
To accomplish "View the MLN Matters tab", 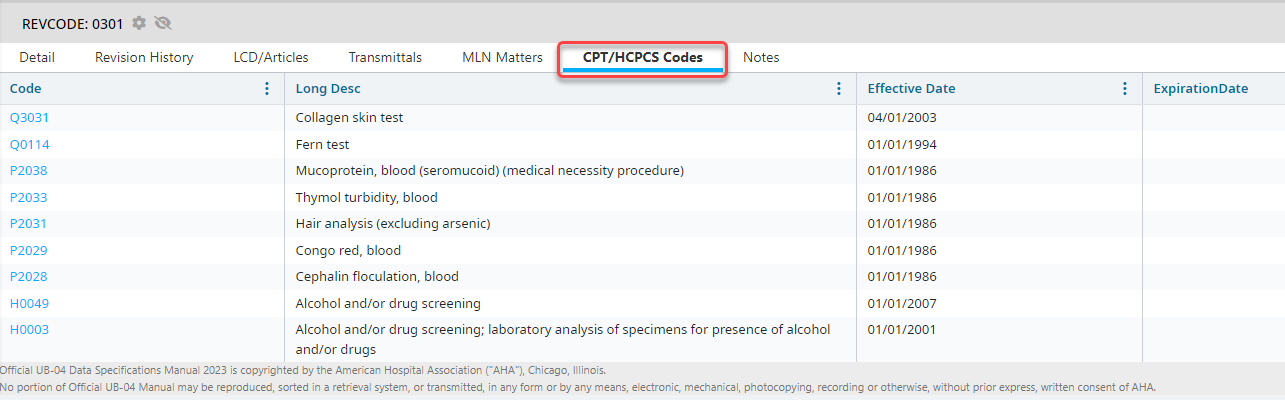I will point(502,58).
